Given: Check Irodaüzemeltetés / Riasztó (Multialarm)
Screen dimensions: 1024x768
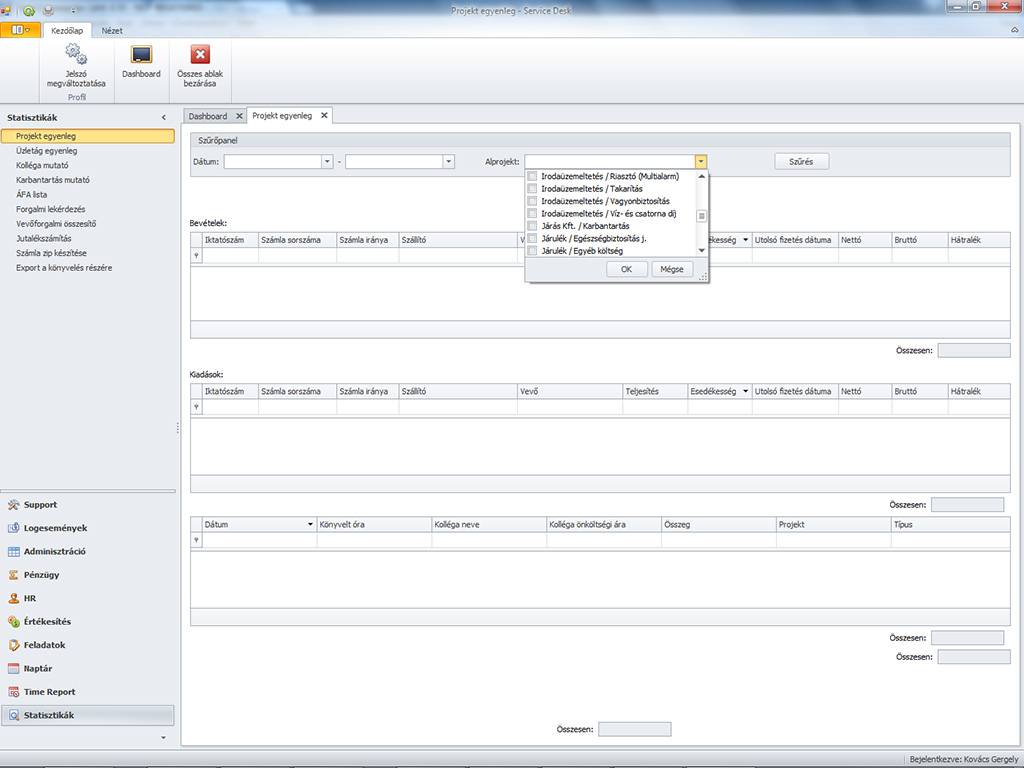Looking at the screenshot, I should tap(532, 176).
